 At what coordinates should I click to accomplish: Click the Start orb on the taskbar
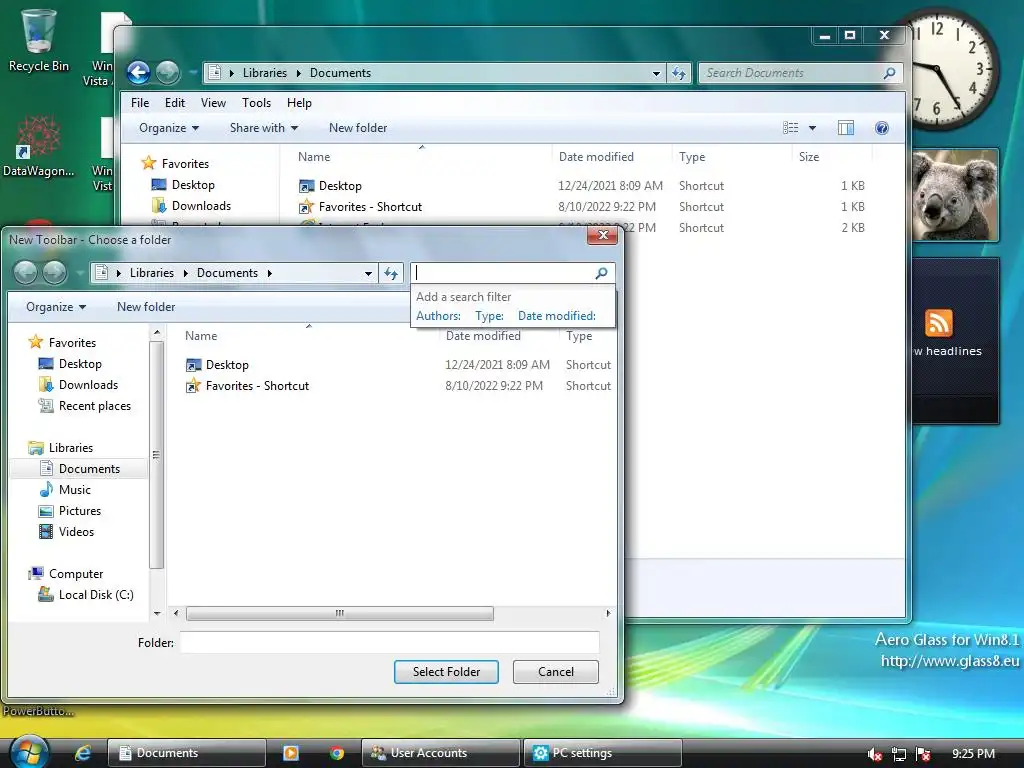[29, 752]
